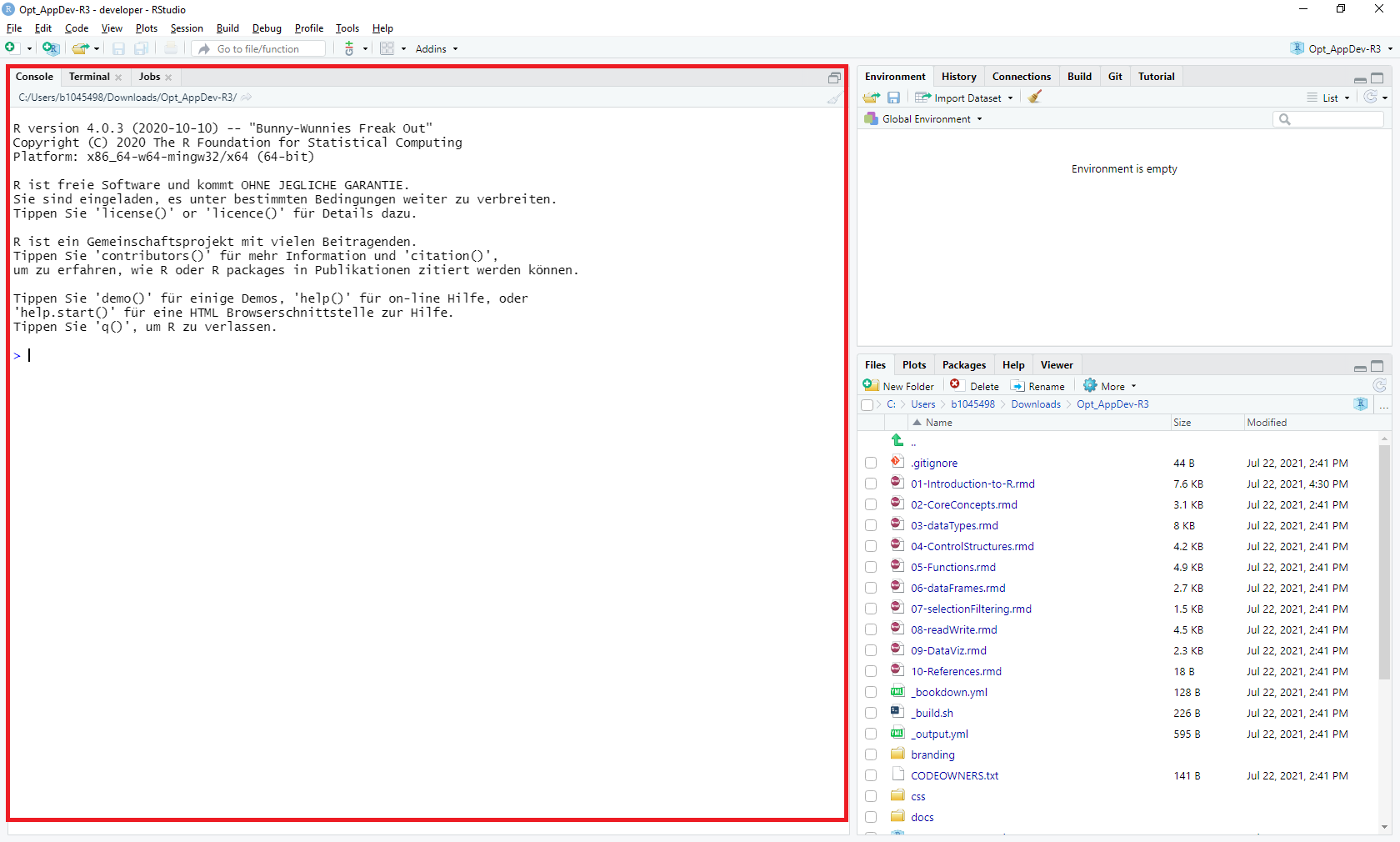Viewport: 1400px width, 842px height.
Task: Go to project directory cube icon
Action: pos(1361,404)
